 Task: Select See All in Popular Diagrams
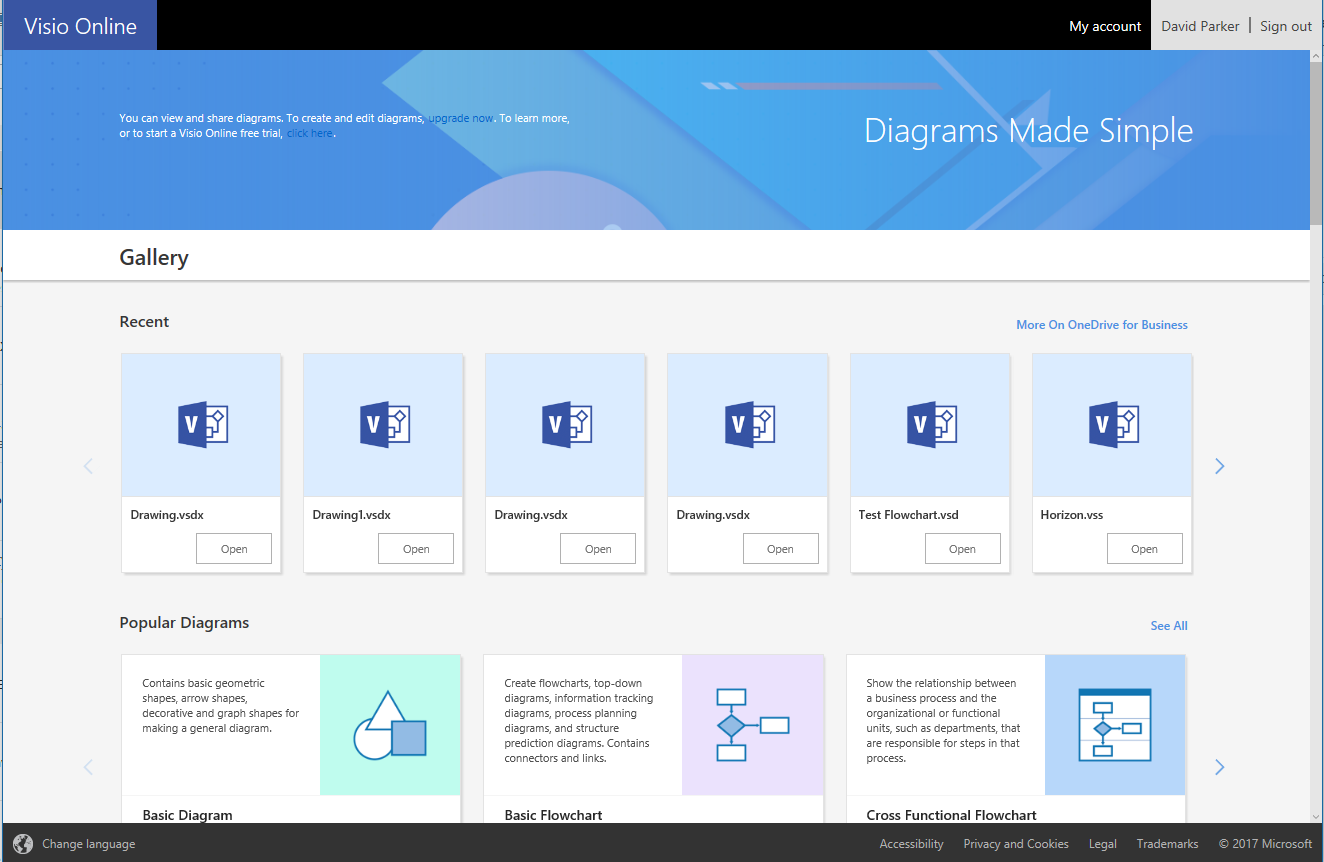tap(1168, 625)
